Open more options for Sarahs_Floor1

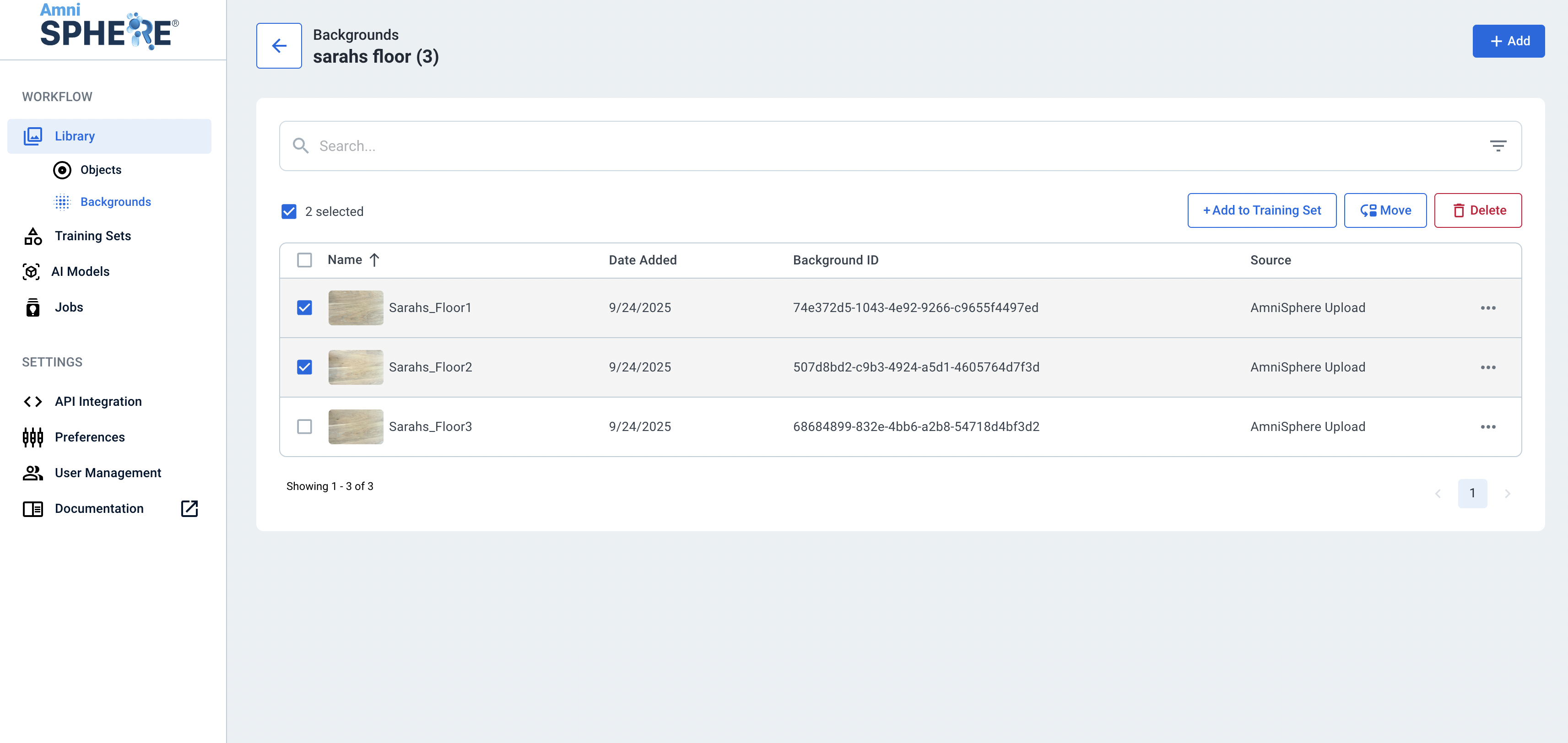click(x=1487, y=308)
